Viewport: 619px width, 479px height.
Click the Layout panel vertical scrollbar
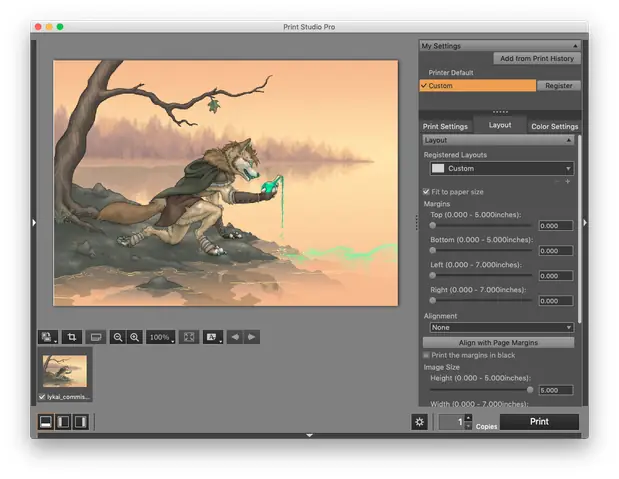[579, 229]
